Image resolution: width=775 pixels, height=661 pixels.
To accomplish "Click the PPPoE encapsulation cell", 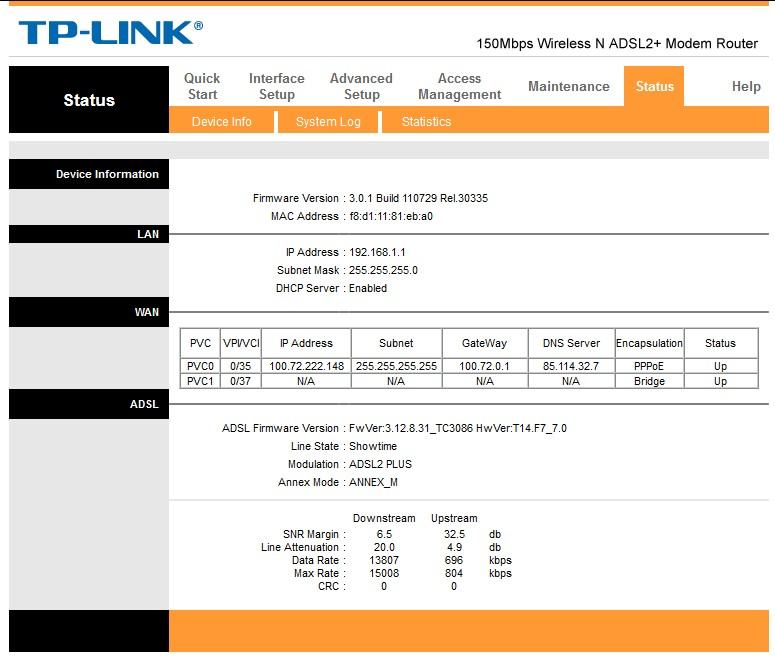I will point(649,366).
